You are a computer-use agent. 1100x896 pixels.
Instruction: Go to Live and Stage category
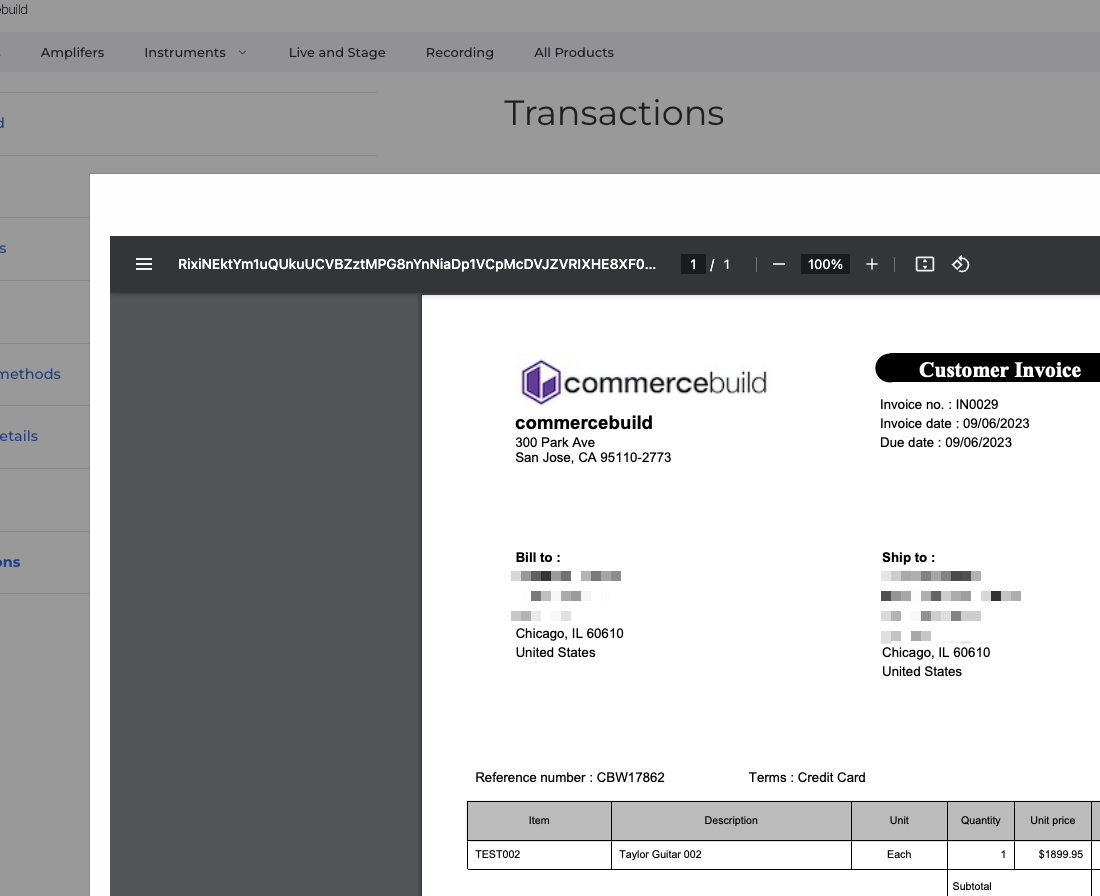(337, 53)
